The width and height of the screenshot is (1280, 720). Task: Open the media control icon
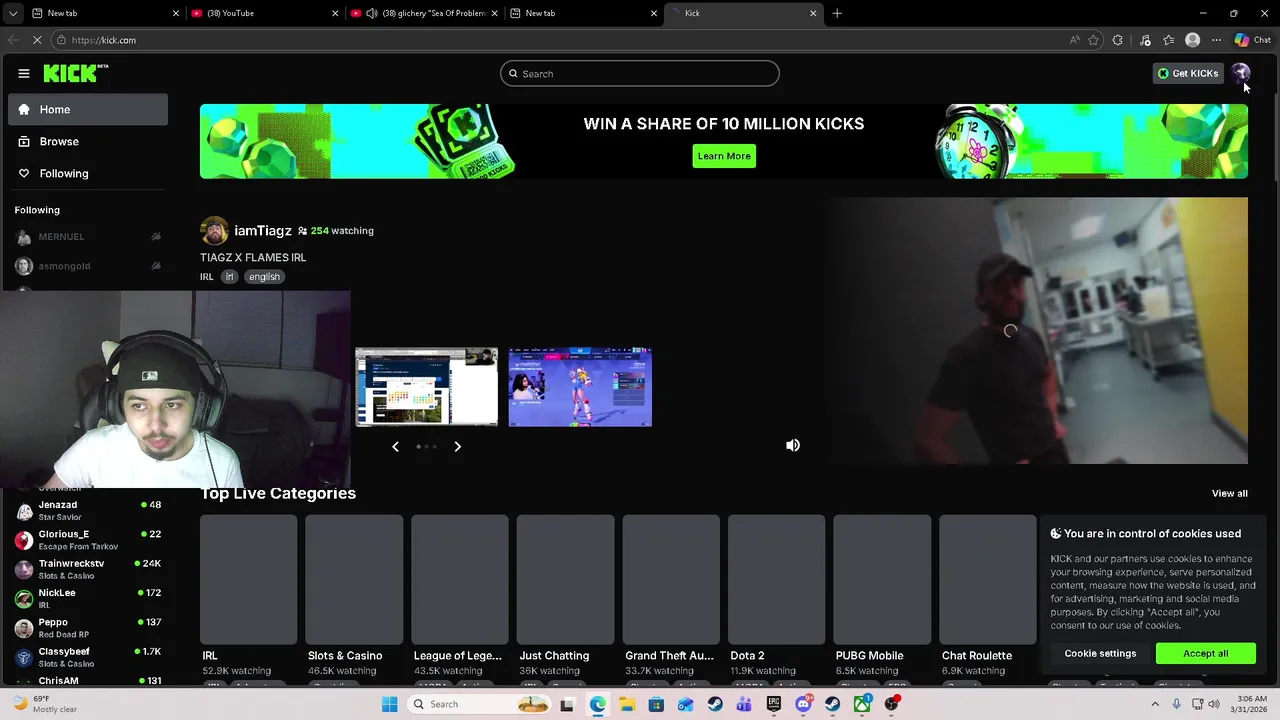(1145, 40)
